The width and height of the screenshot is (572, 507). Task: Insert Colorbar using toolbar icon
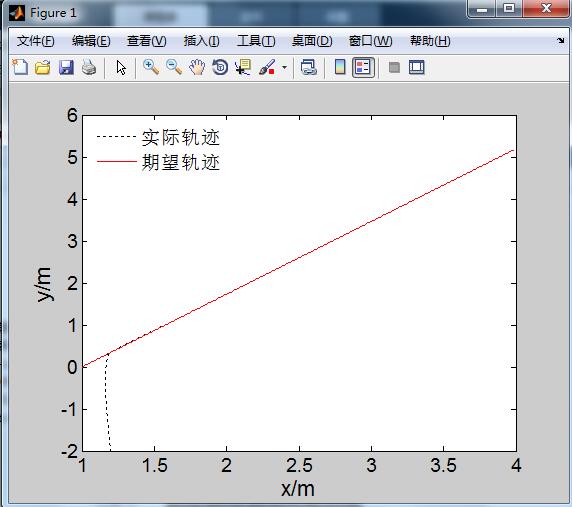click(340, 67)
